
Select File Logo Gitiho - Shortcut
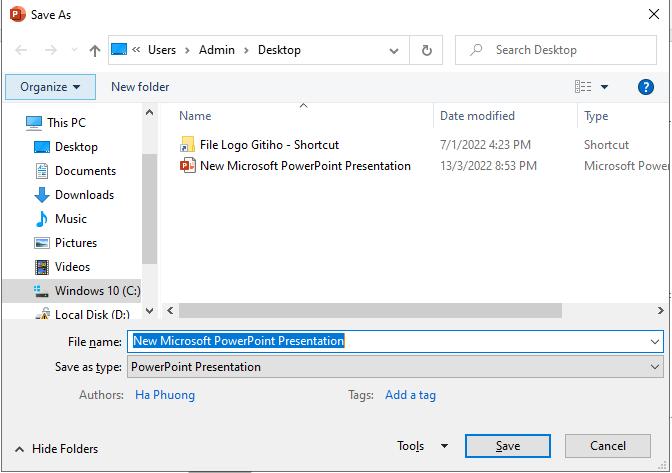[x=269, y=145]
